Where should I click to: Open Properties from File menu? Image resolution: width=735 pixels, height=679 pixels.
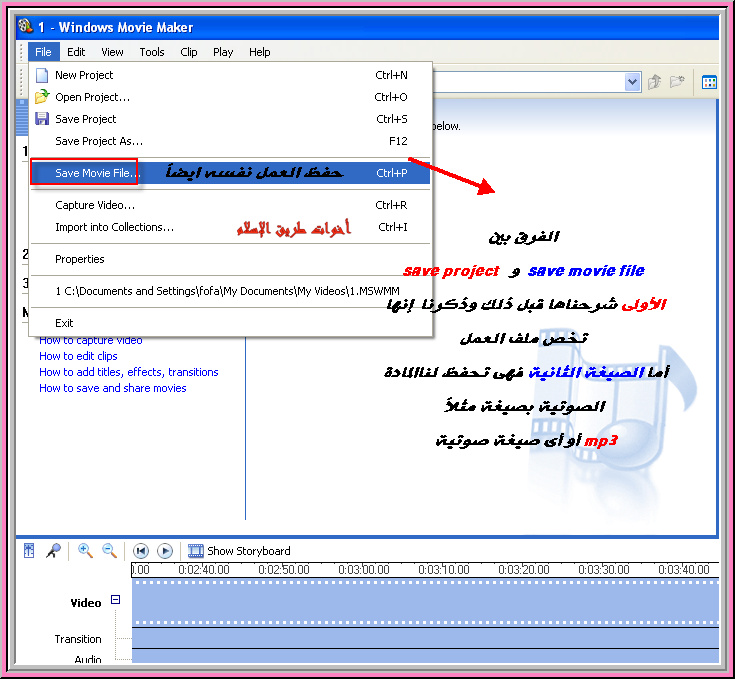click(x=231, y=259)
